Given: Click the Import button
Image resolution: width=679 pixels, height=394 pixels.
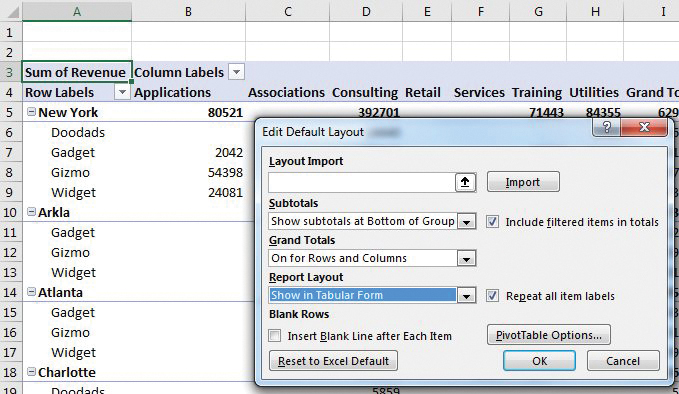Looking at the screenshot, I should [x=523, y=182].
